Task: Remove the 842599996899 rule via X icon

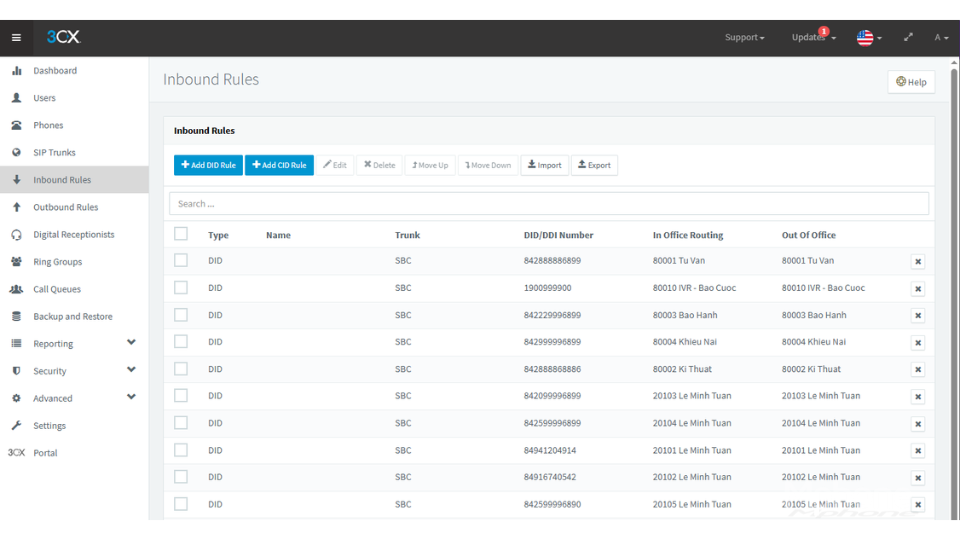Action: tap(918, 424)
